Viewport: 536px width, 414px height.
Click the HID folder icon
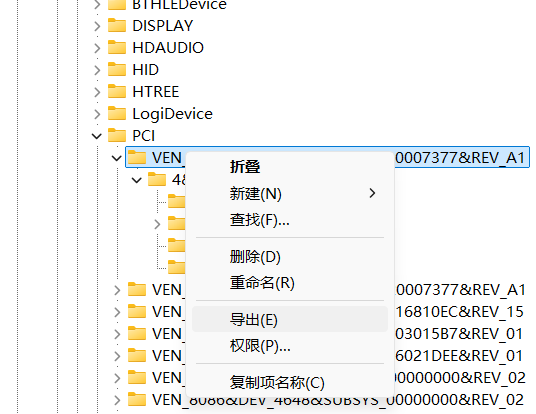point(117,69)
